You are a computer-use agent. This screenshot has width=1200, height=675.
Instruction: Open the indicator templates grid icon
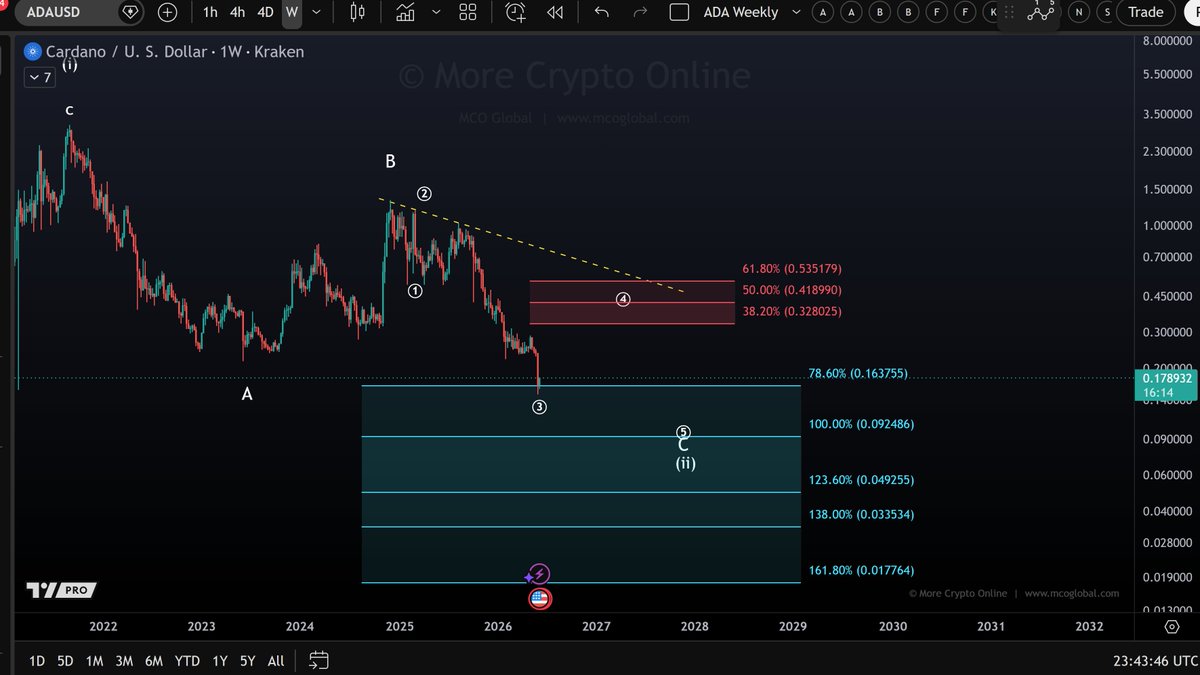click(x=467, y=13)
